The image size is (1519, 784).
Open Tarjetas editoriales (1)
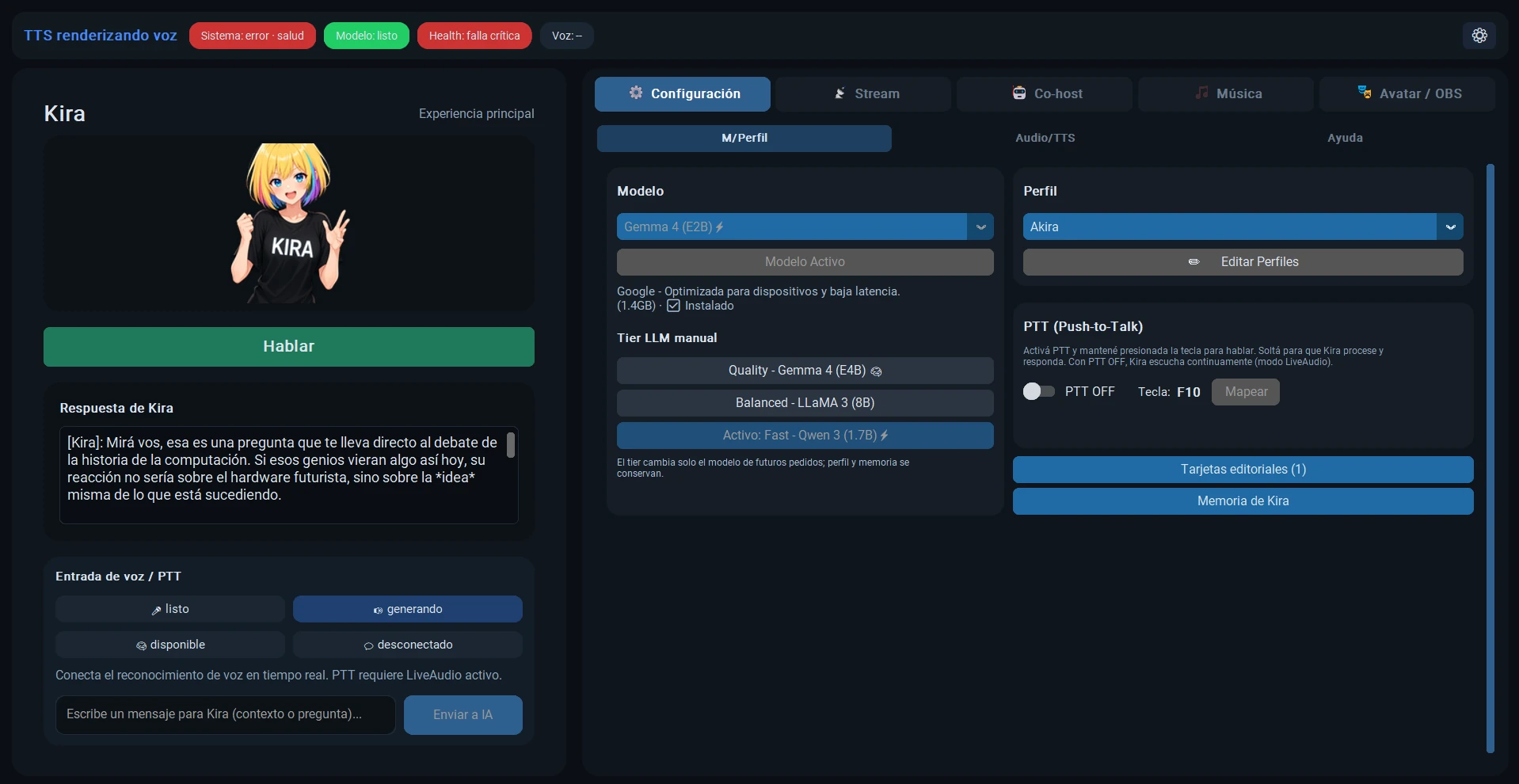[x=1243, y=470]
